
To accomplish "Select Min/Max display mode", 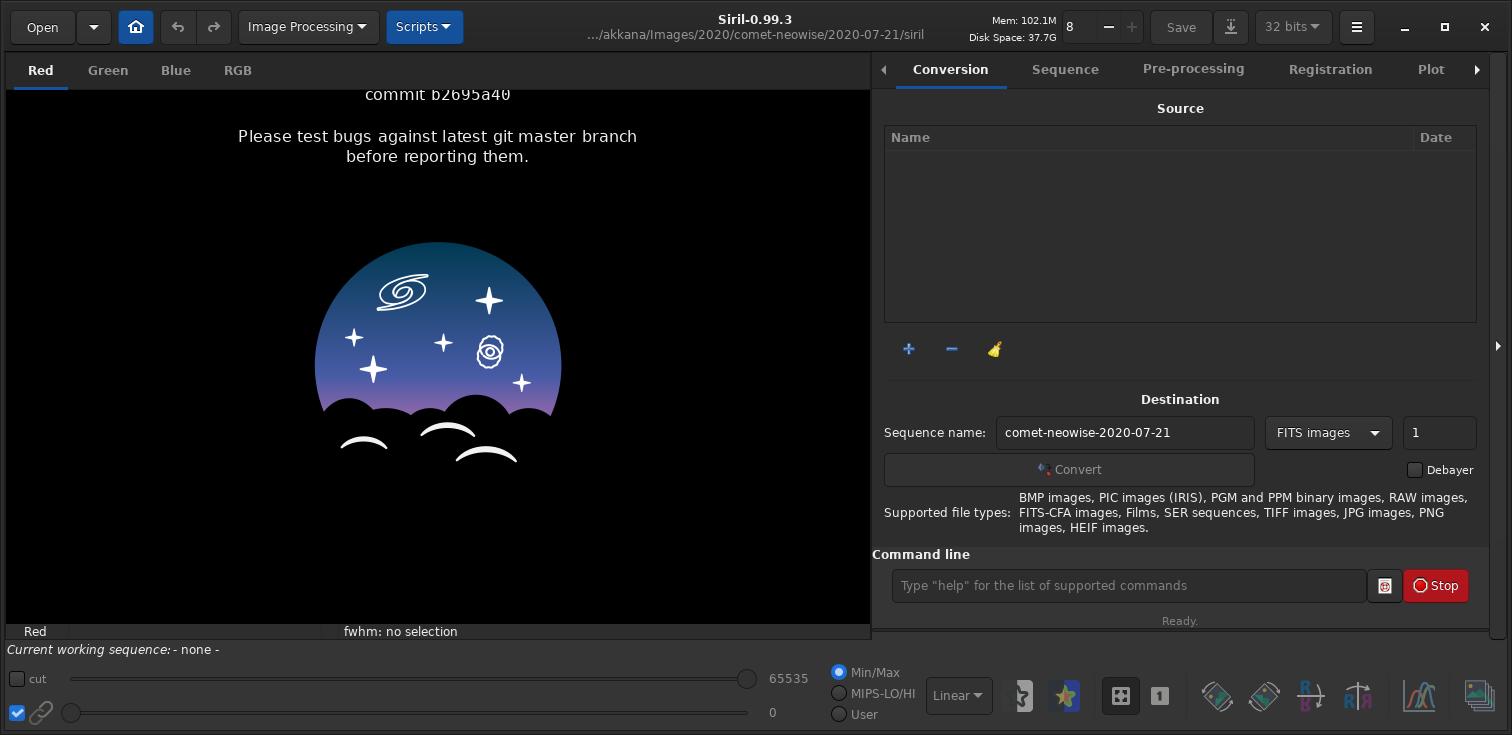I will point(839,672).
